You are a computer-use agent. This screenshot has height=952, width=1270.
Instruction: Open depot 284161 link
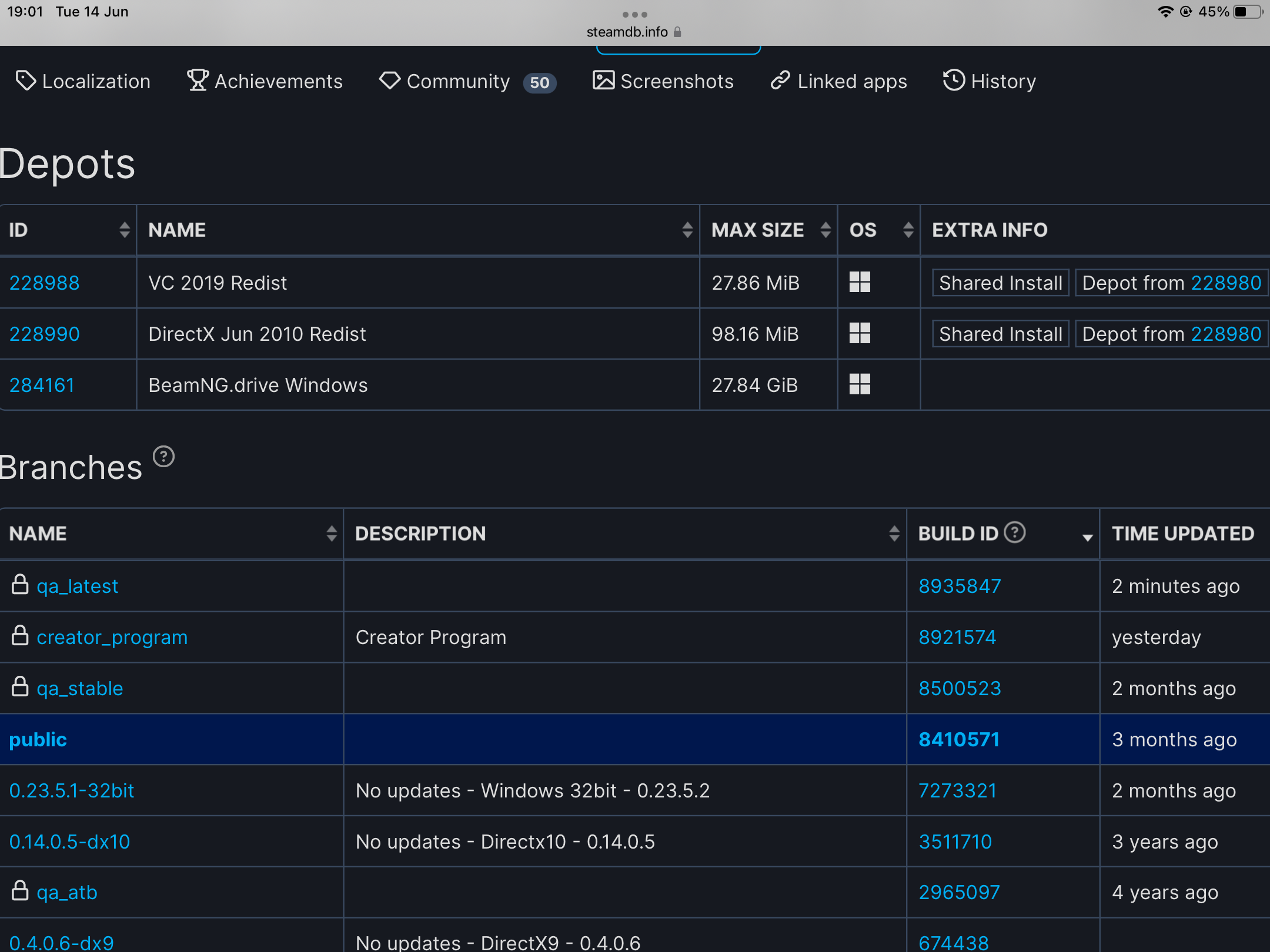[42, 385]
